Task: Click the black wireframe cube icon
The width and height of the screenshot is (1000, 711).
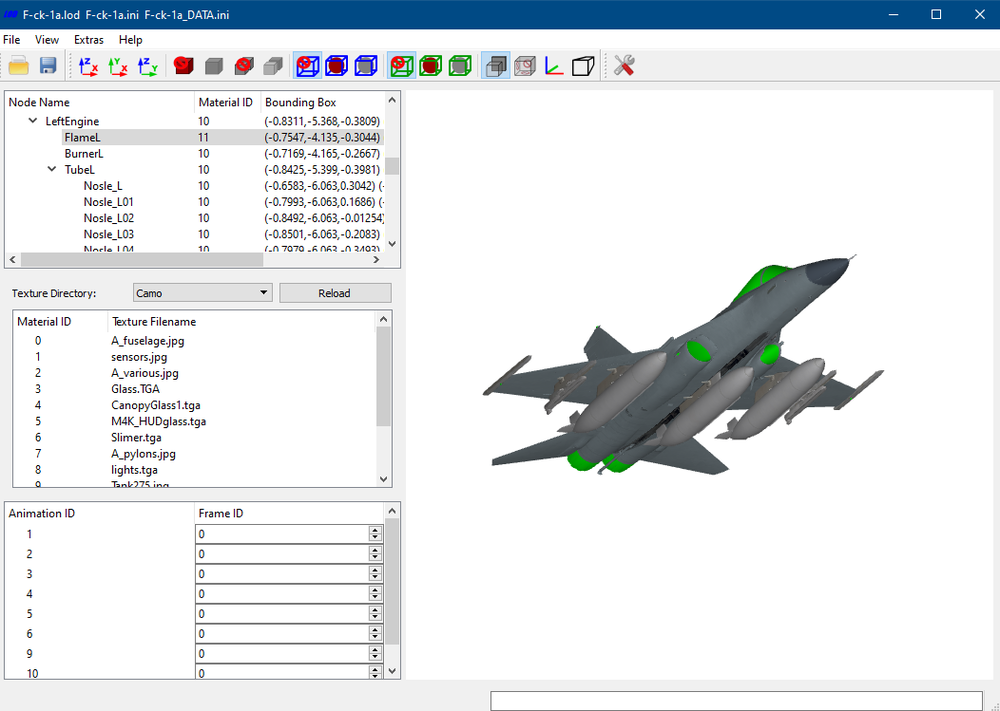Action: 584,66
